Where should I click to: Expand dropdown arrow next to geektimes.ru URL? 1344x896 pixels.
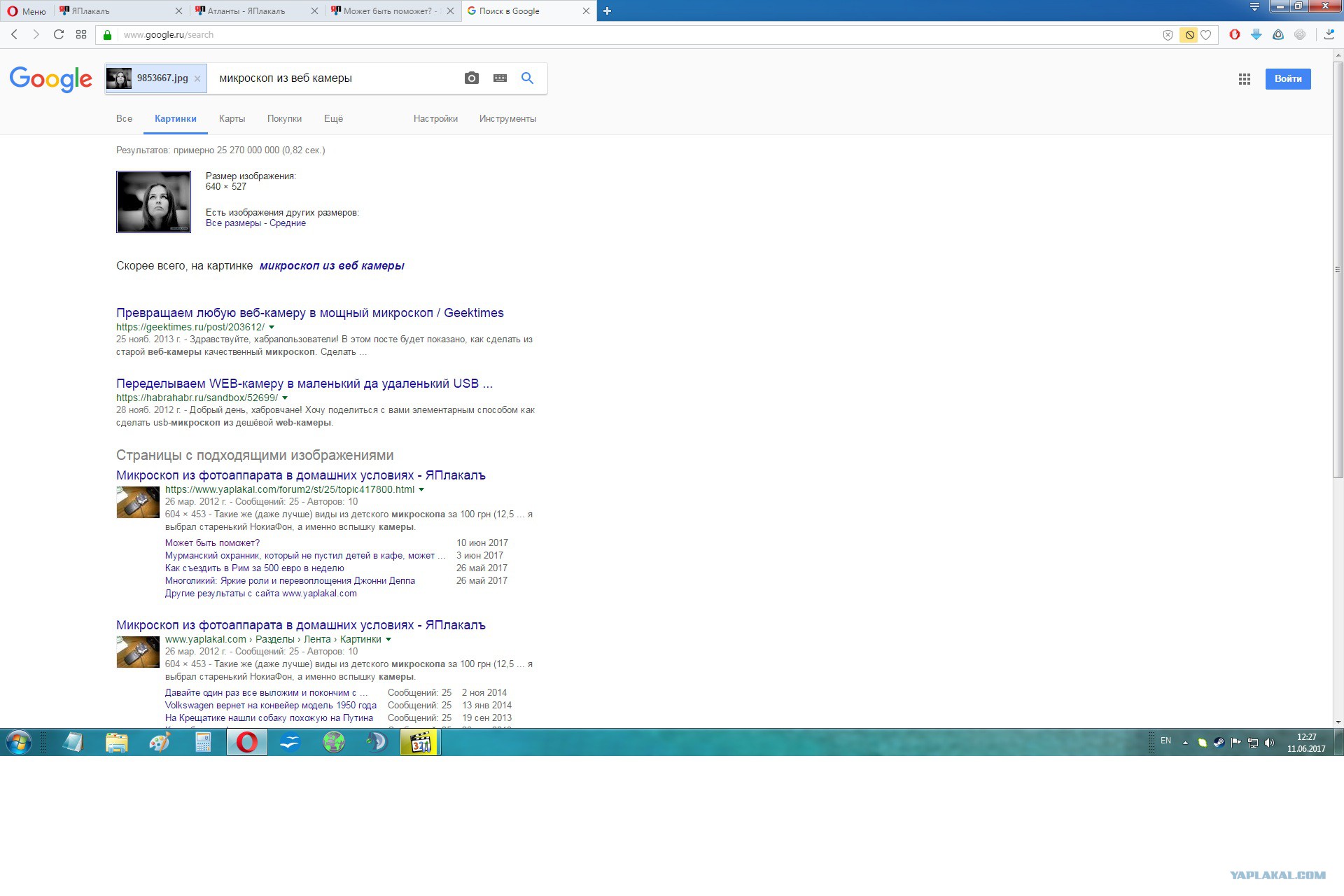point(272,328)
